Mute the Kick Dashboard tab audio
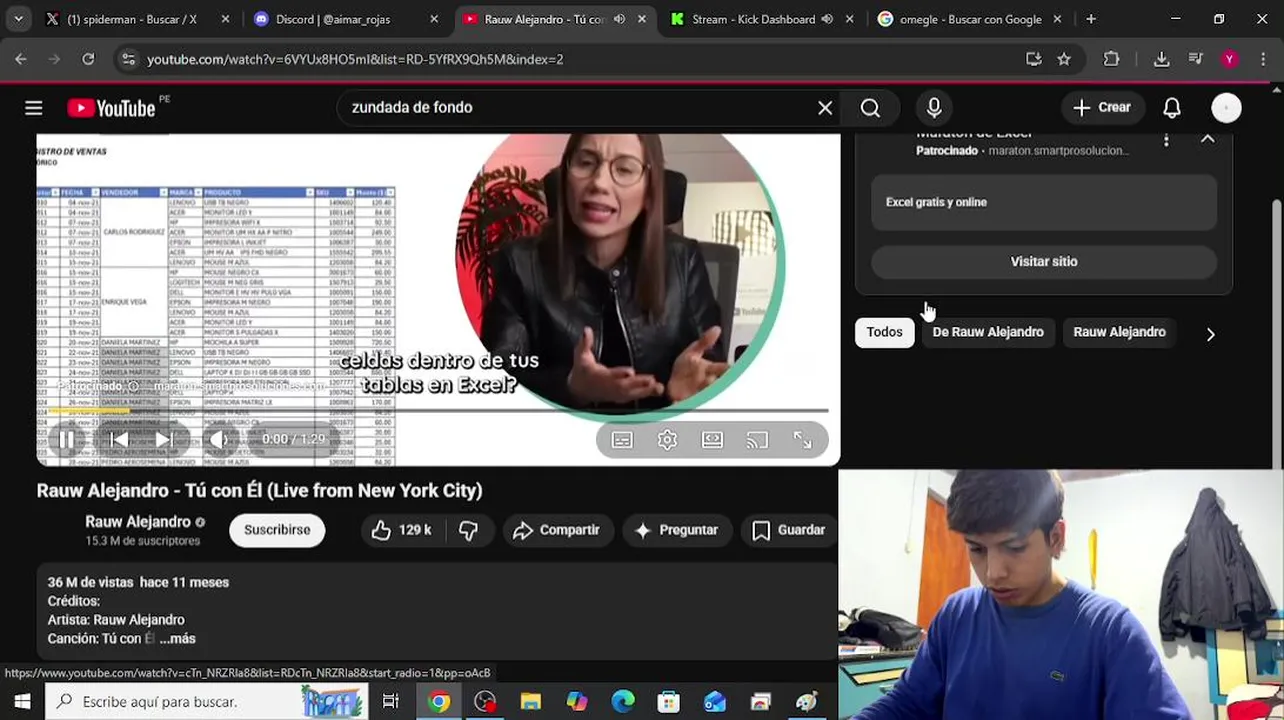The height and width of the screenshot is (720, 1284). coord(826,19)
